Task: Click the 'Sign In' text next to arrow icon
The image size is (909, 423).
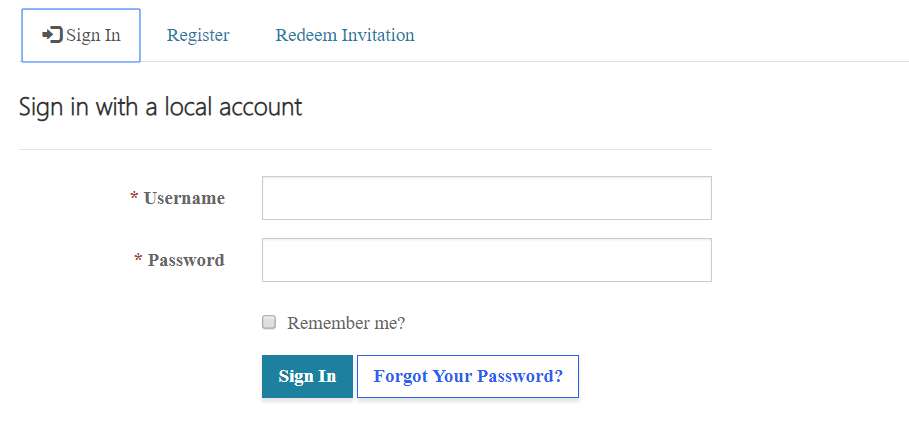Action: point(93,35)
